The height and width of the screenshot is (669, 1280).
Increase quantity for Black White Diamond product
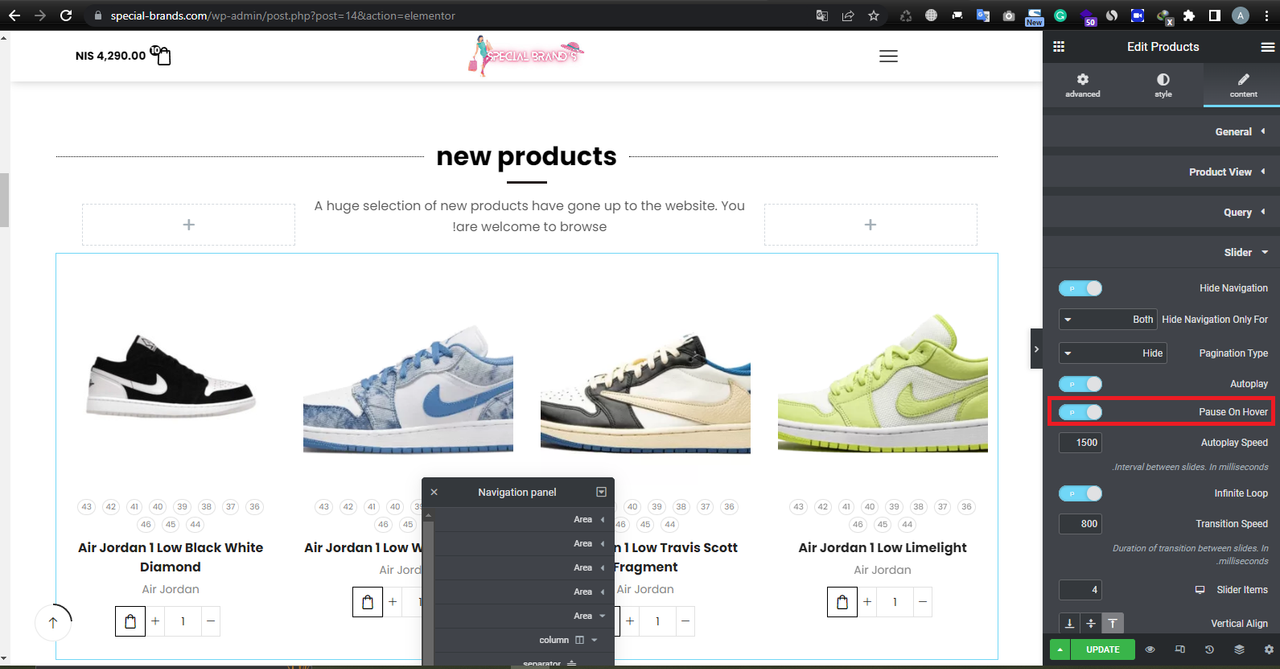155,621
